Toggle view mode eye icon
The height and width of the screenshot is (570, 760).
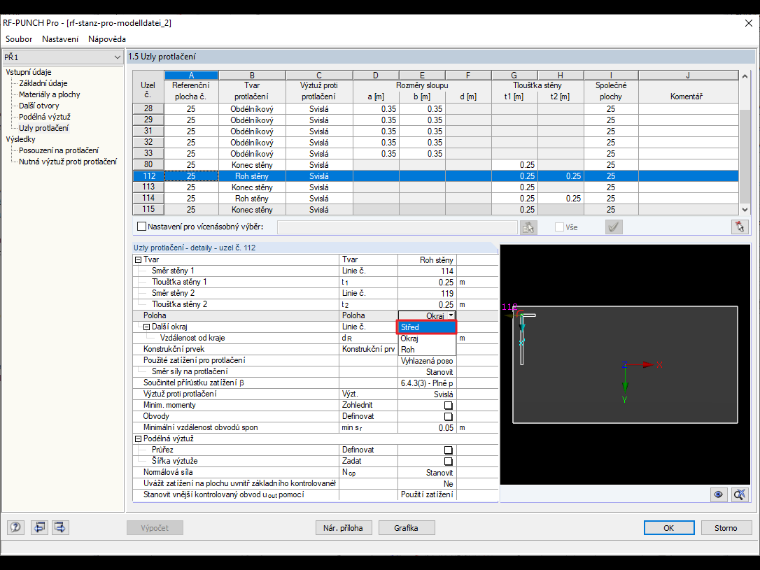click(x=718, y=494)
